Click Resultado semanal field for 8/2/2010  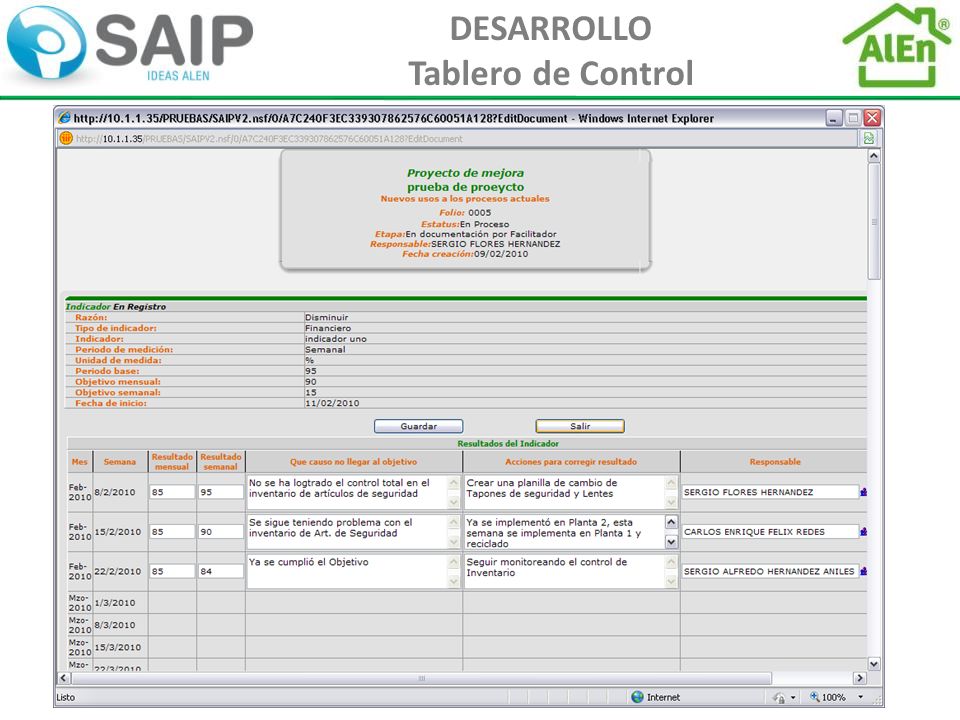(x=220, y=492)
